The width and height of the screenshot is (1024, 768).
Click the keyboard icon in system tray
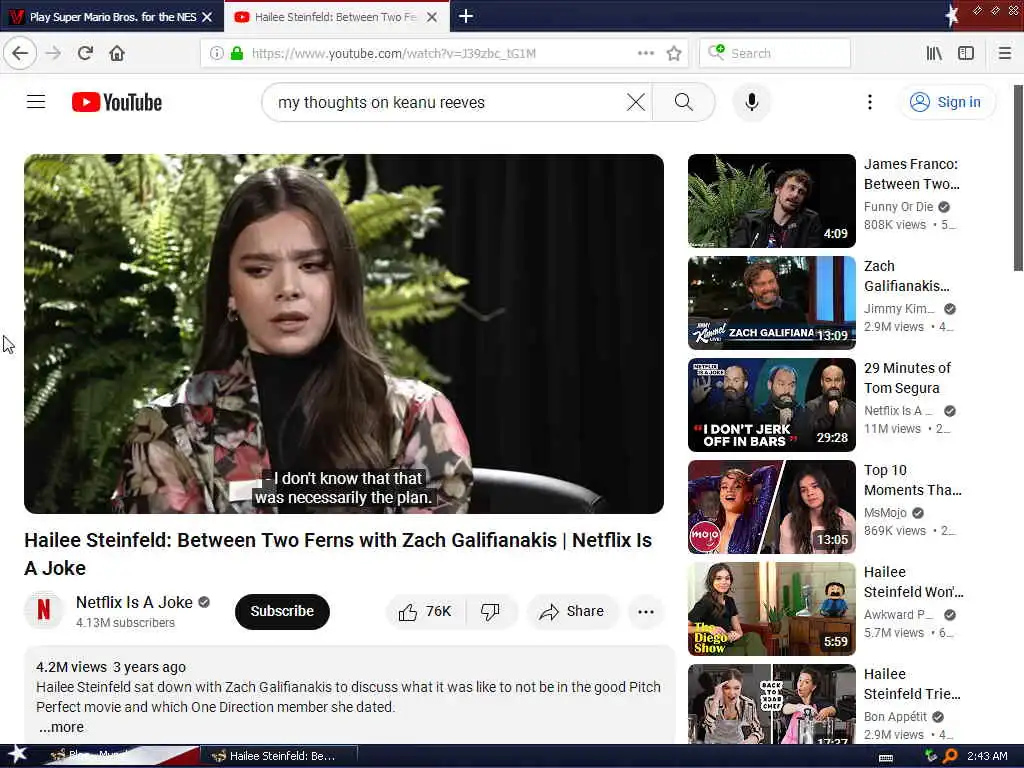[x=886, y=758]
